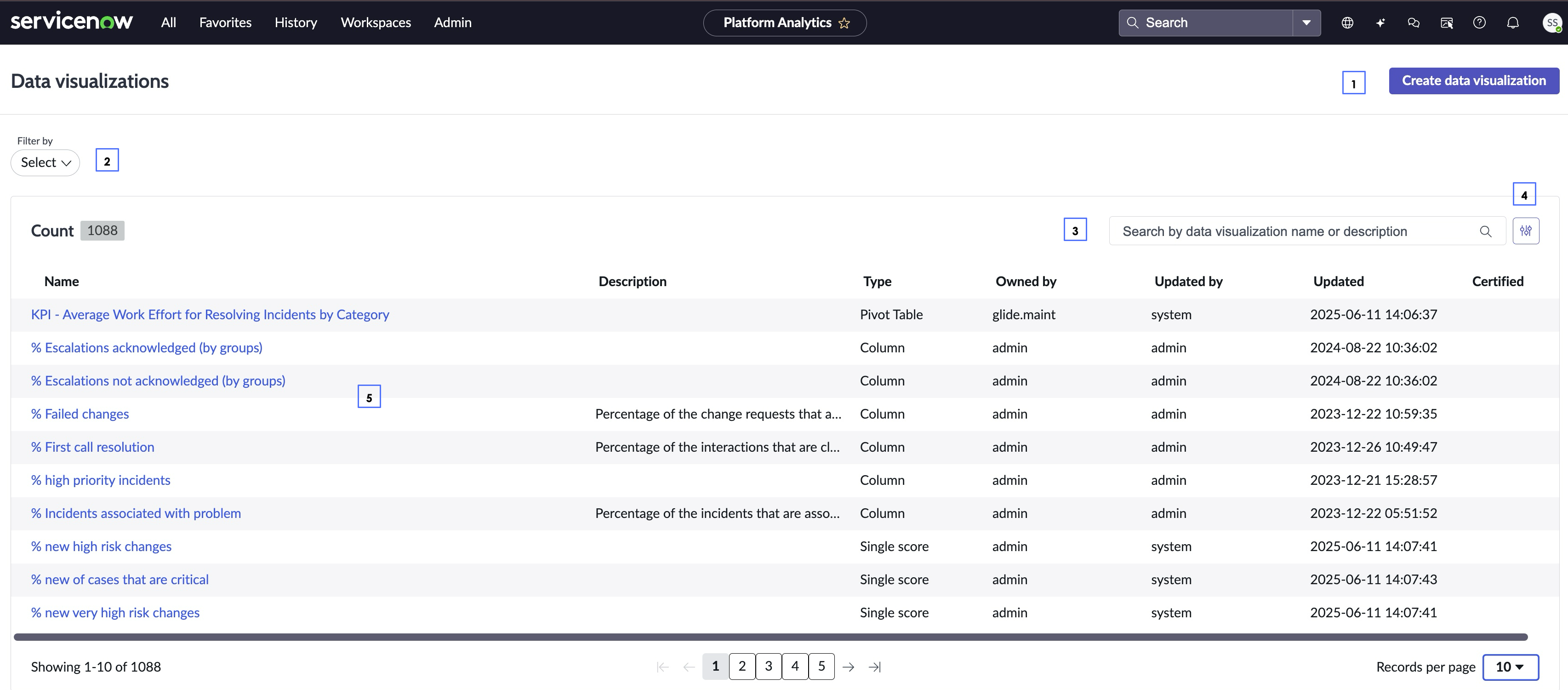Go to page 3
The image size is (1568, 690).
click(x=769, y=666)
